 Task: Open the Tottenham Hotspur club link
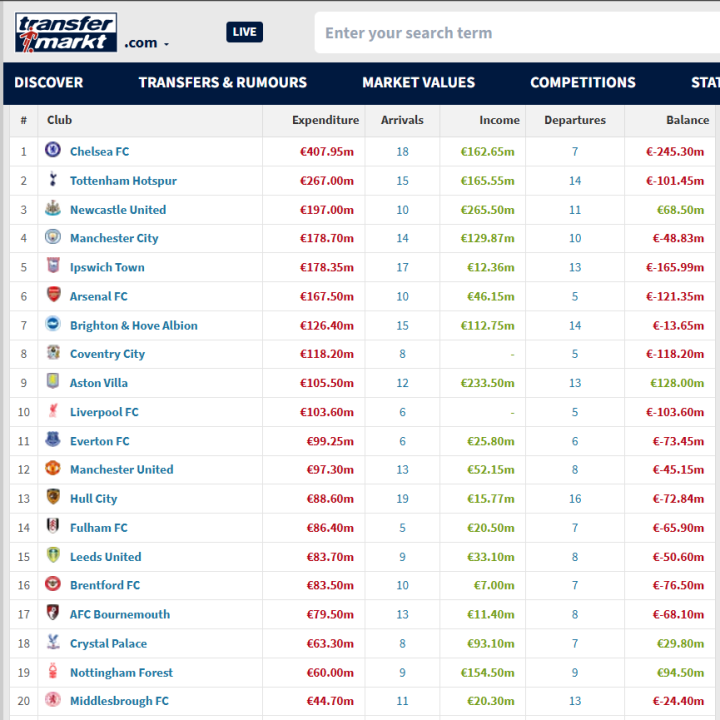pos(123,181)
